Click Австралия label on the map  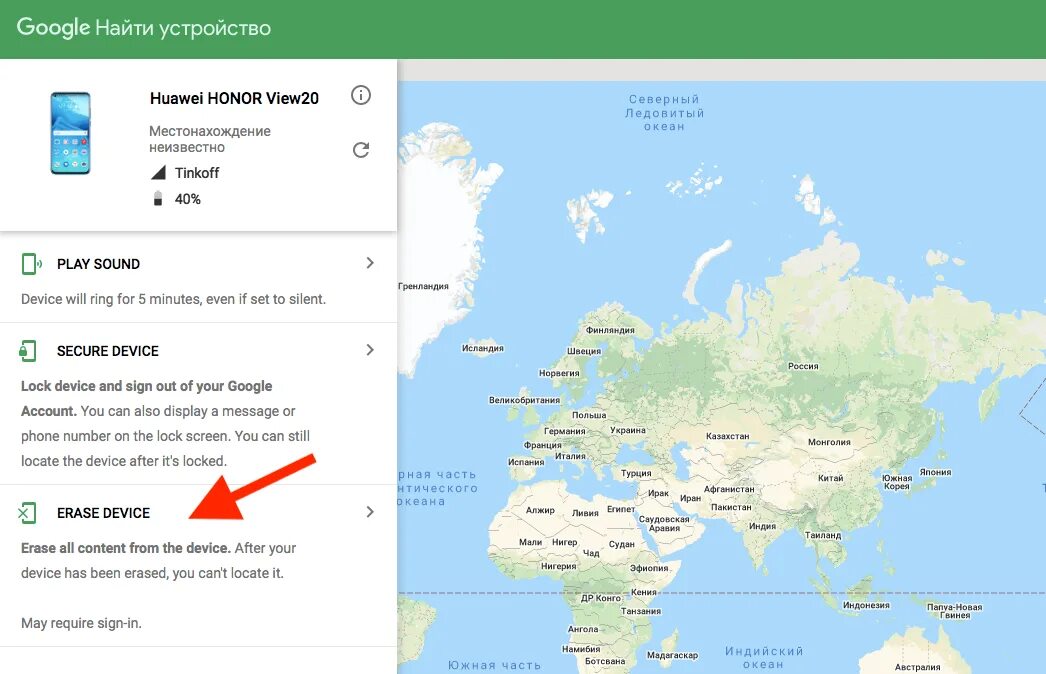point(917,667)
